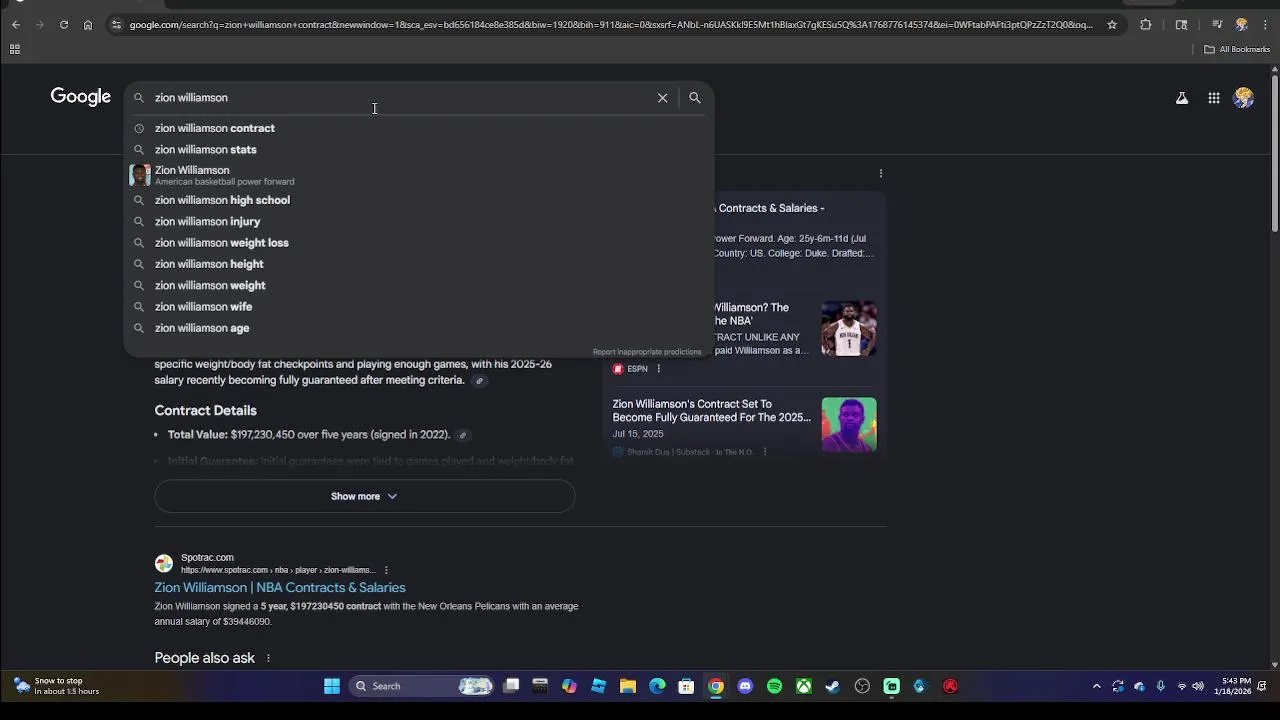Reload the page with refresh icon
The image size is (1280, 720).
click(63, 25)
